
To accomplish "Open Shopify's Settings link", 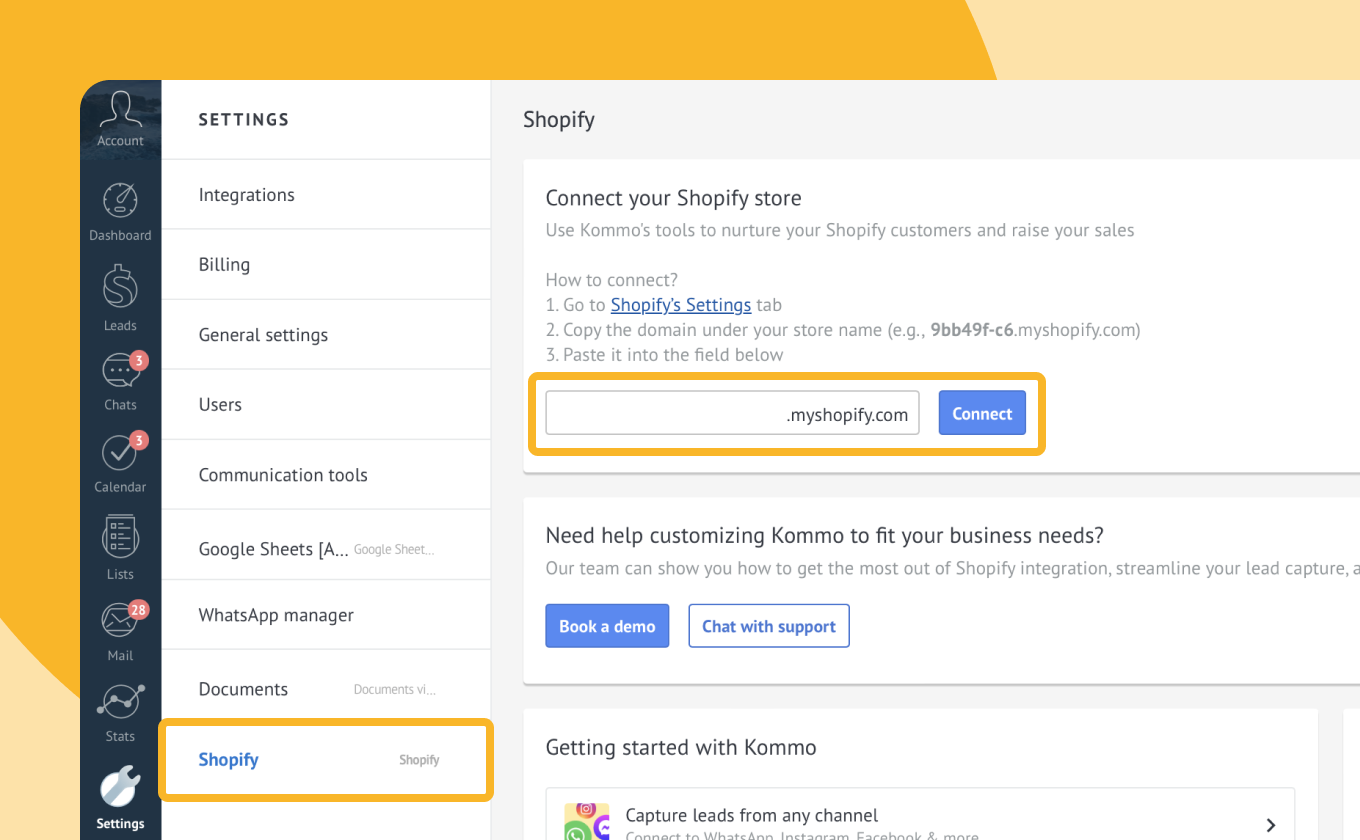I will pyautogui.click(x=681, y=305).
